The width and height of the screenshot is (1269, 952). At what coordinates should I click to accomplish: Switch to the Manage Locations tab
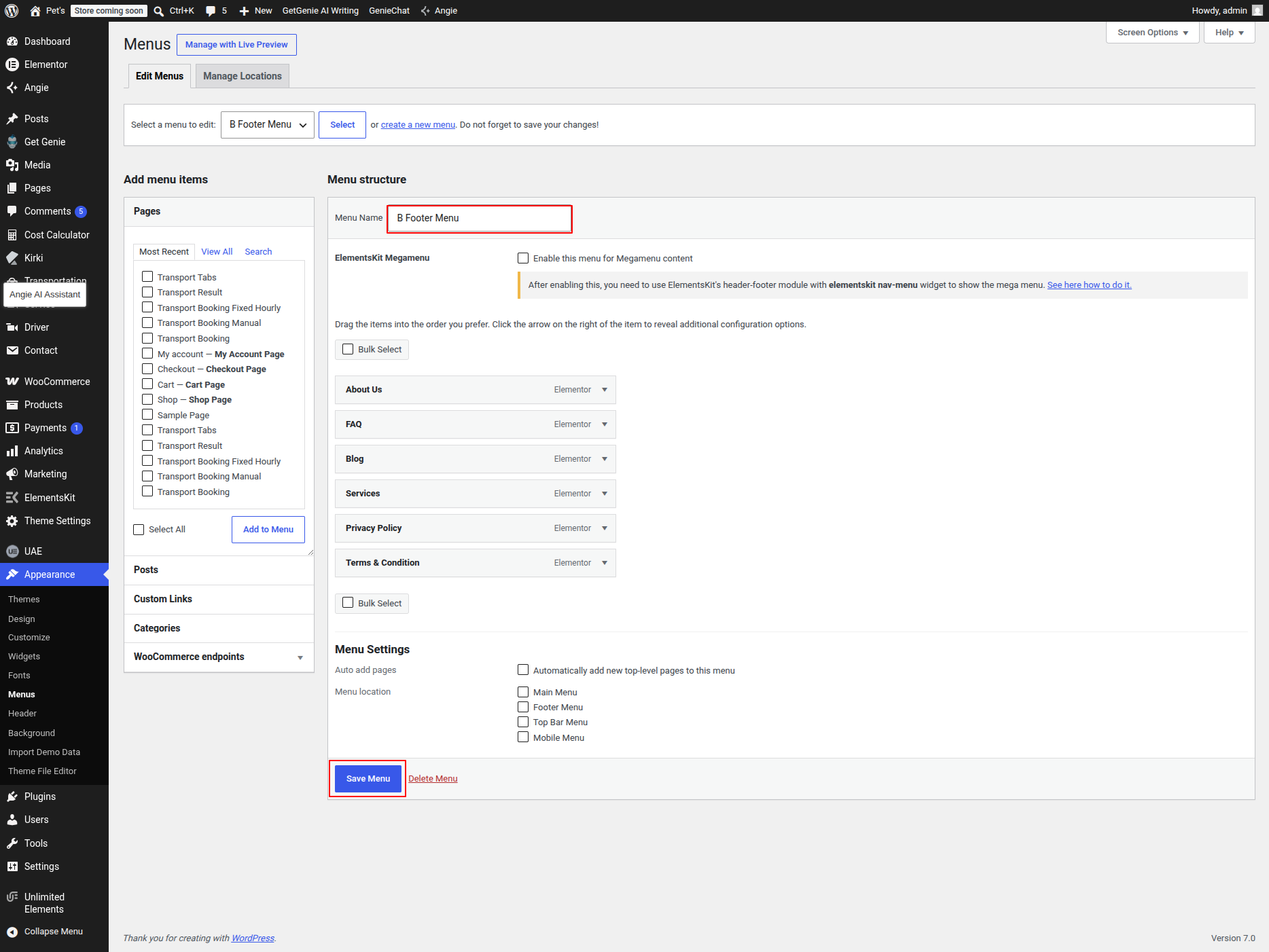pyautogui.click(x=243, y=76)
